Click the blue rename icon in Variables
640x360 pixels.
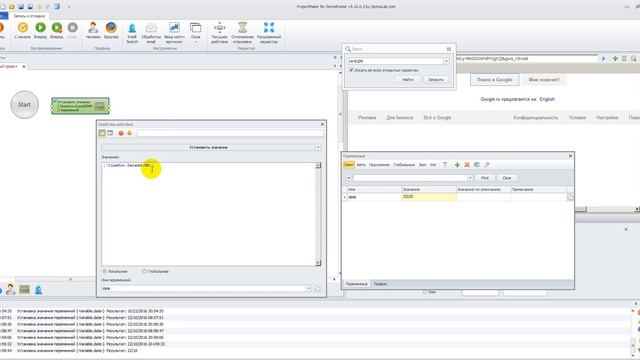pyautogui.click(x=477, y=165)
